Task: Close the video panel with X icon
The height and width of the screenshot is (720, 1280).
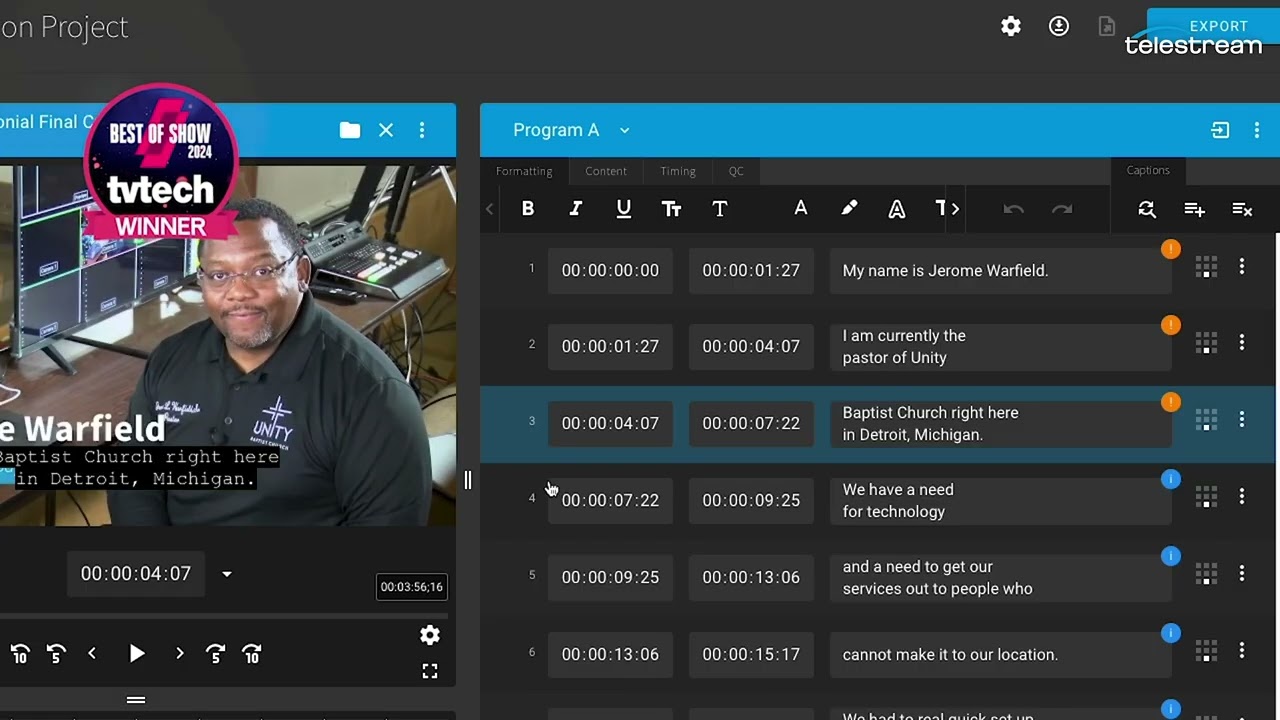Action: pos(386,130)
